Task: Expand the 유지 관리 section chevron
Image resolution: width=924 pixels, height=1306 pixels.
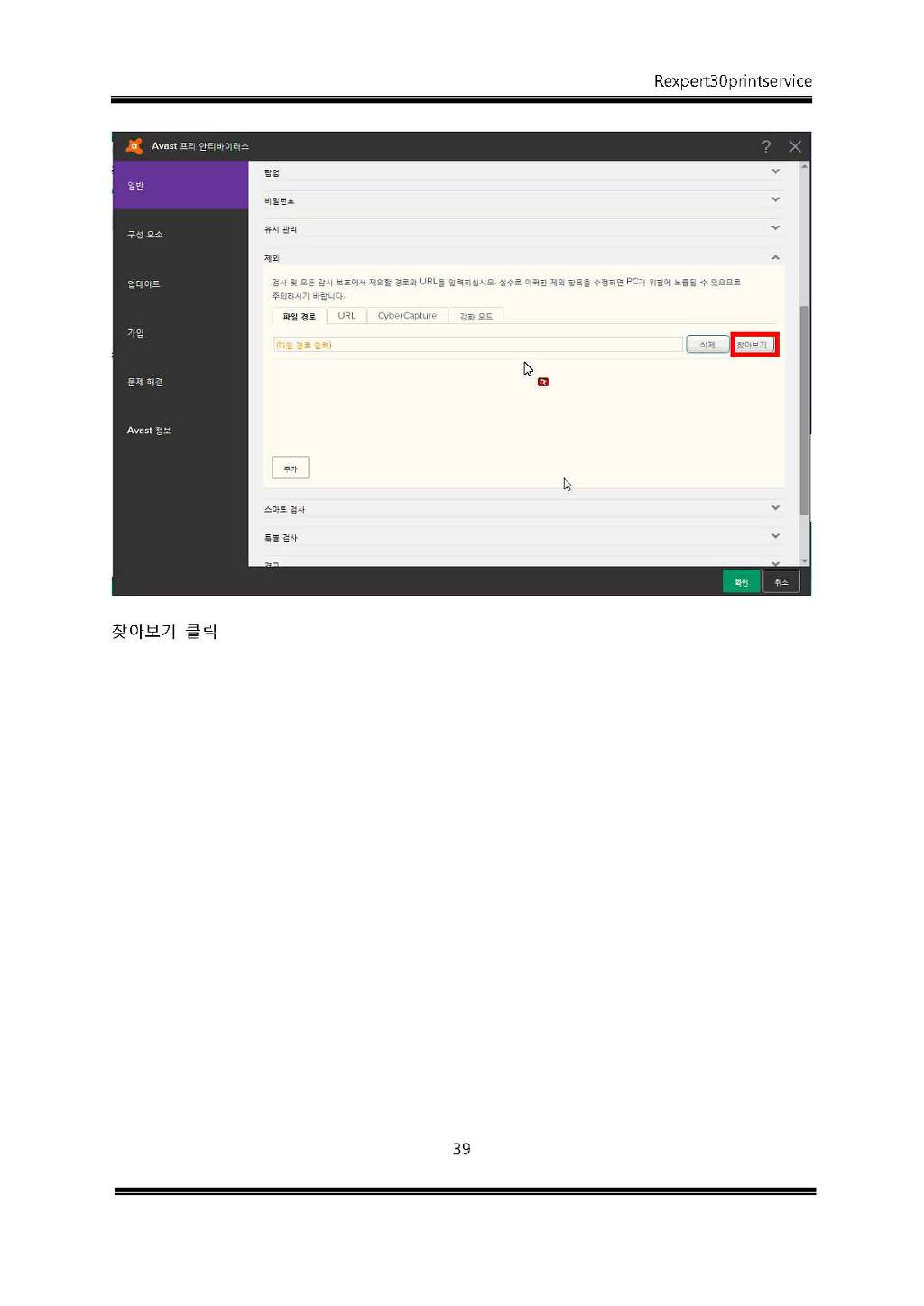Action: coord(775,228)
